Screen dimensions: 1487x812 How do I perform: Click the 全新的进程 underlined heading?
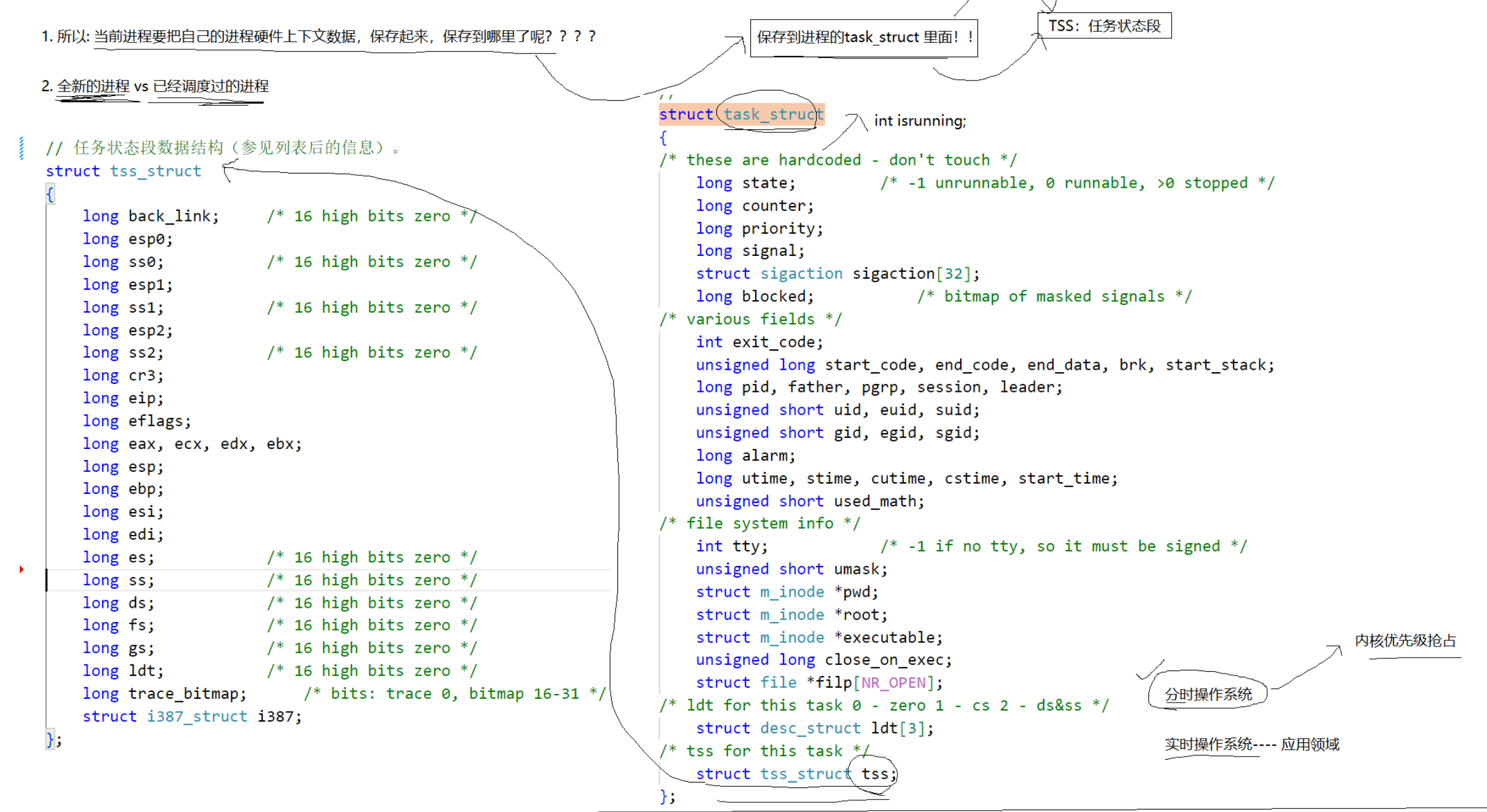click(94, 86)
